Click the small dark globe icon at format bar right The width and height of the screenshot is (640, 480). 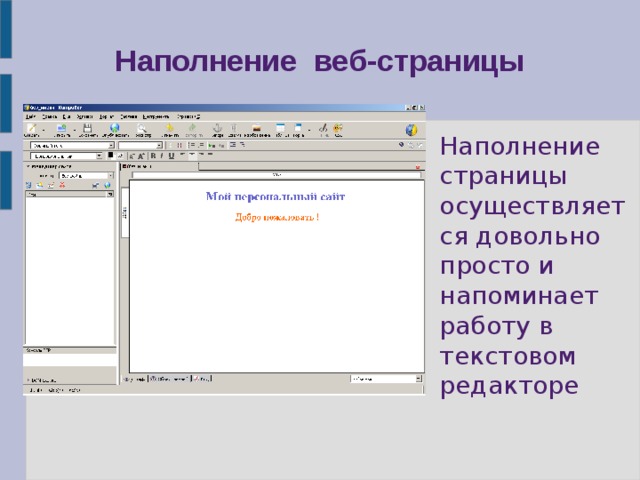pos(402,144)
